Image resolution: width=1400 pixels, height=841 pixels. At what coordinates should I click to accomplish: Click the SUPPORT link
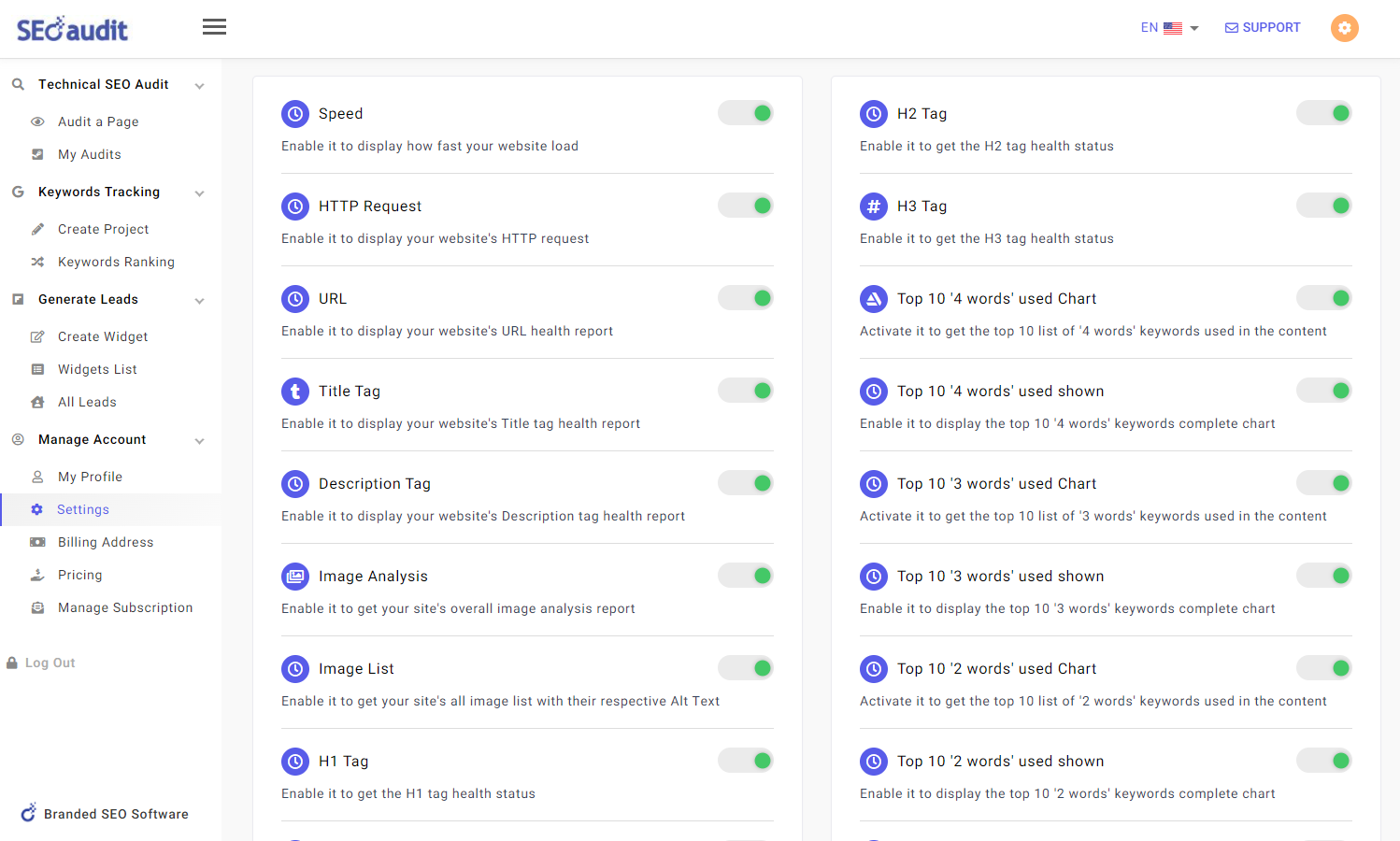click(1263, 27)
